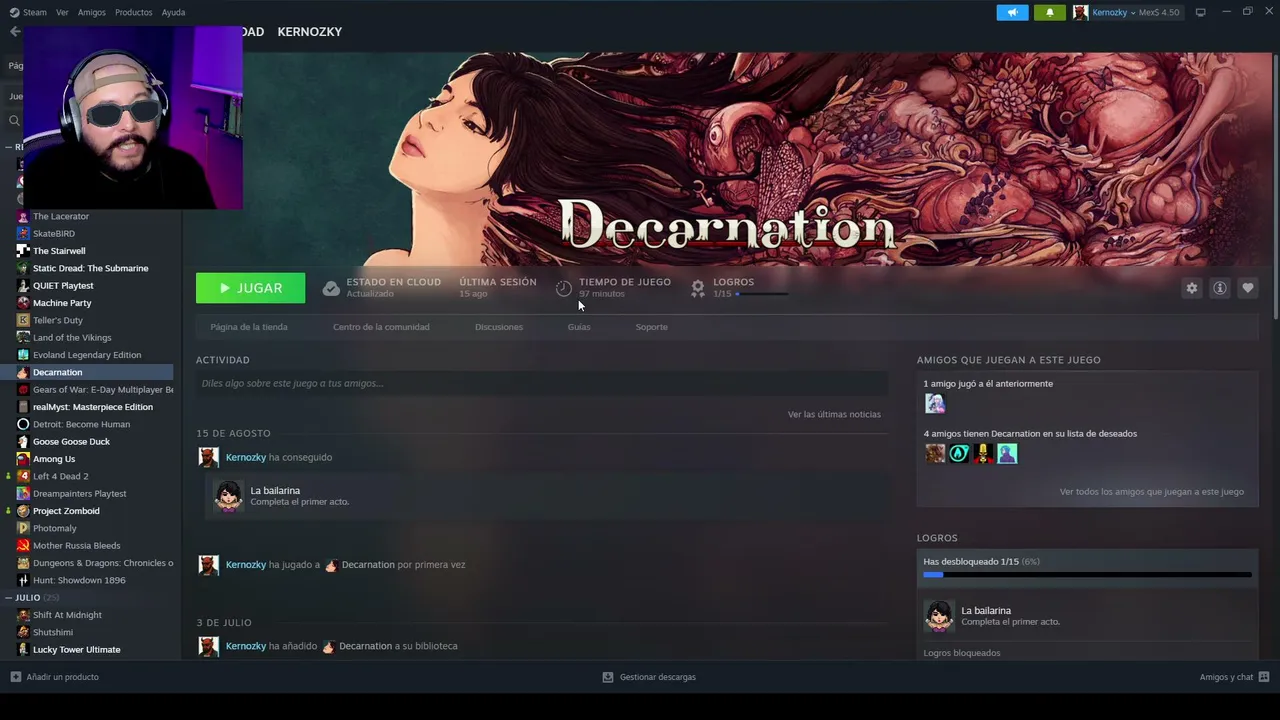Viewport: 1280px width, 720px height.
Task: Click the Tiempo de Juego clock icon
Action: tap(564, 288)
